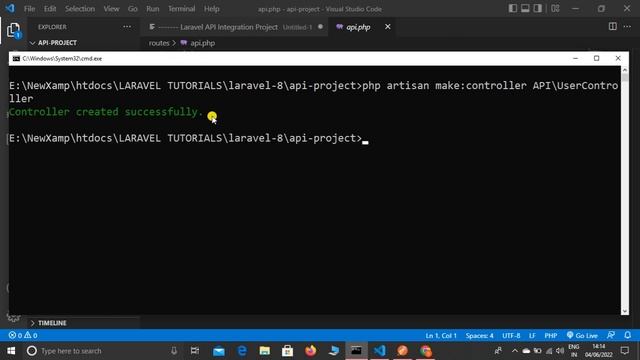The height and width of the screenshot is (360, 640).
Task: Open Google Chrome from taskbar
Action: click(426, 351)
